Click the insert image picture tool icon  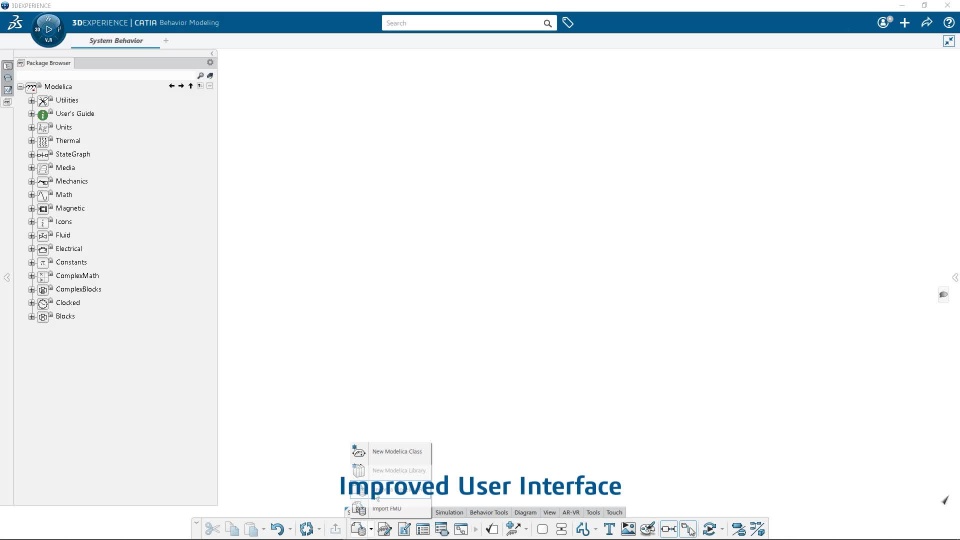[x=628, y=529]
